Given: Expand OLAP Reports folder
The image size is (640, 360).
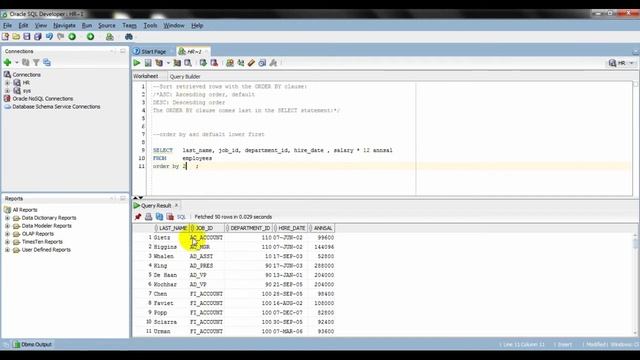Looking at the screenshot, I should tap(7, 234).
